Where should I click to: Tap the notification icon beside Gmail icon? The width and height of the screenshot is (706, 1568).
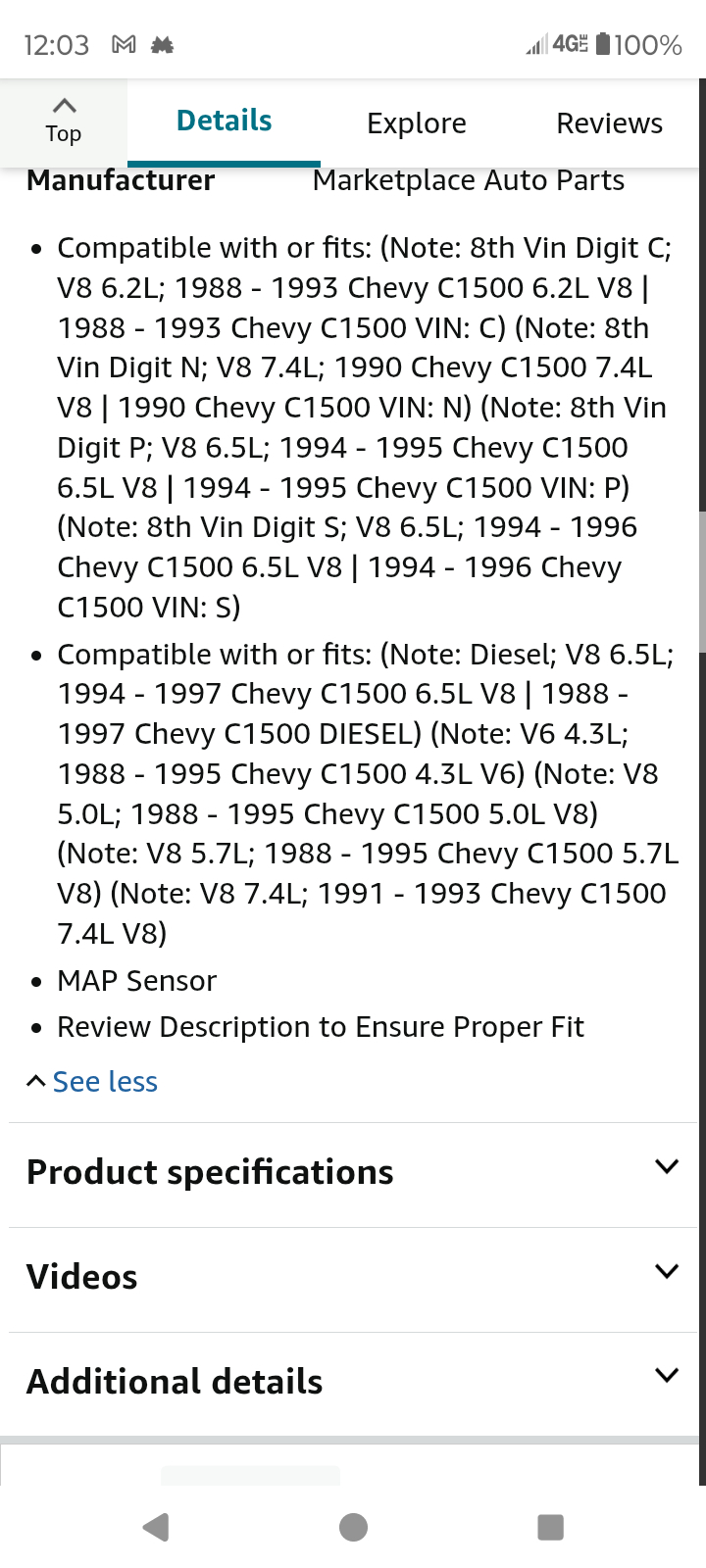162,45
